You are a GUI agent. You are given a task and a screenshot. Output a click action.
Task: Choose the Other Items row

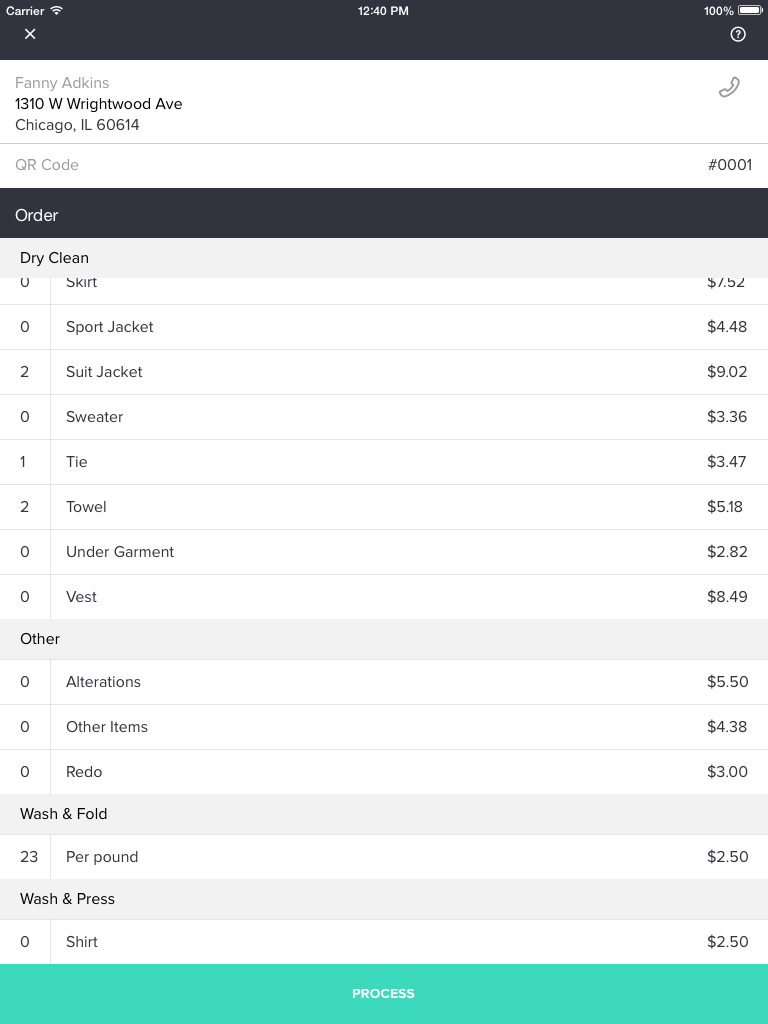pos(384,728)
